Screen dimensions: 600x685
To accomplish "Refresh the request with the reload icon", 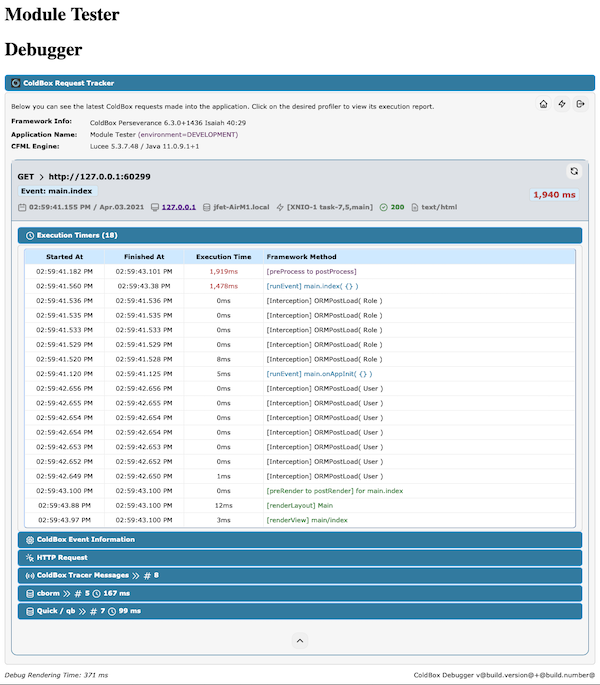I will (x=574, y=171).
